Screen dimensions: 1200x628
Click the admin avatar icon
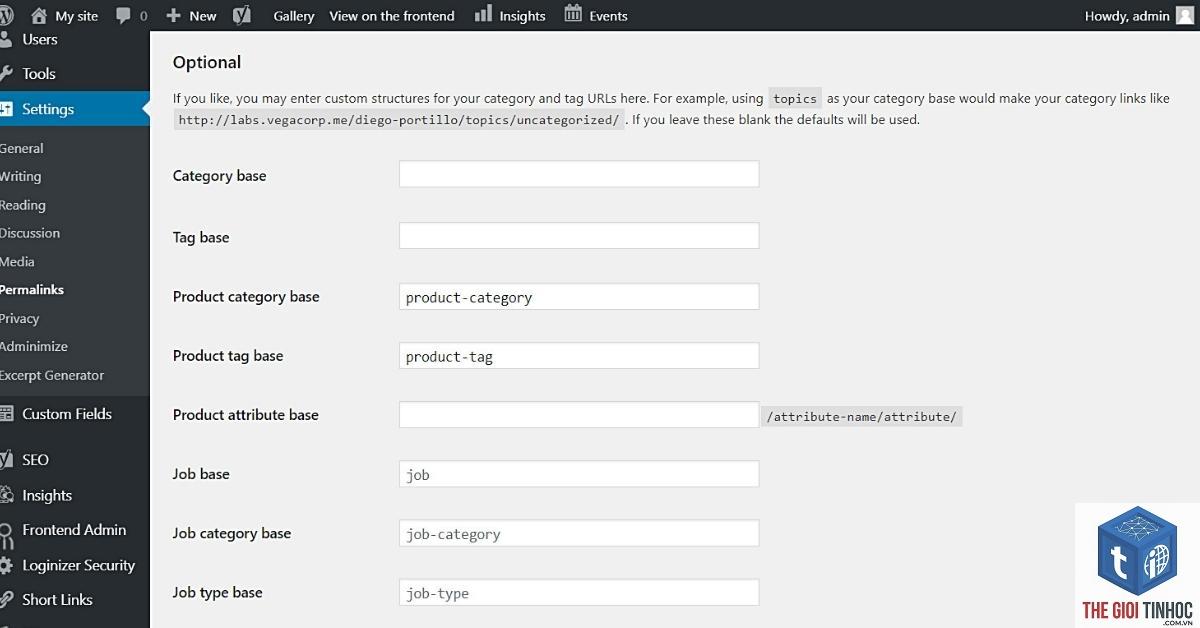click(x=1186, y=15)
